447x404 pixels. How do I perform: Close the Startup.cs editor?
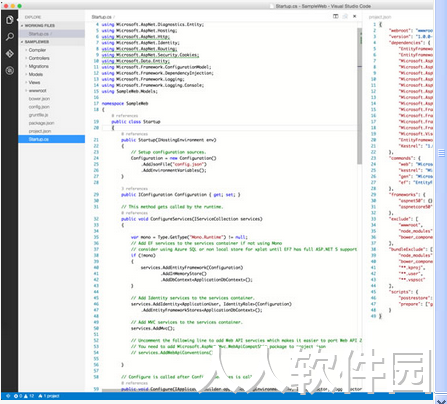click(x=355, y=16)
